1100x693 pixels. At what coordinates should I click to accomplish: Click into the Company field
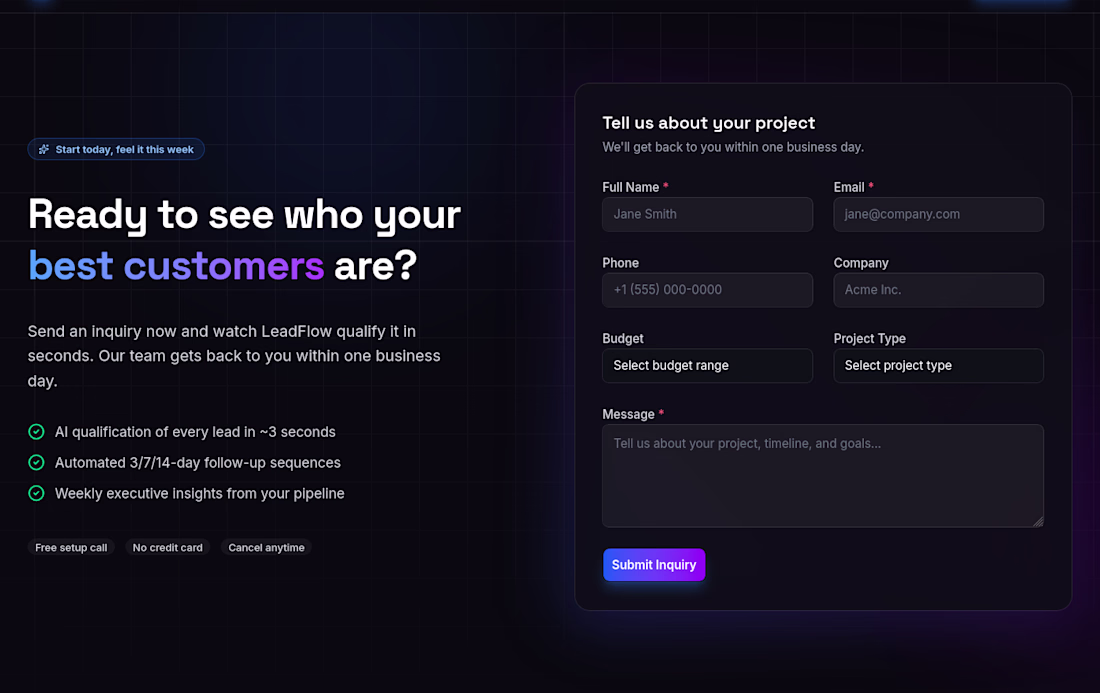pos(939,290)
